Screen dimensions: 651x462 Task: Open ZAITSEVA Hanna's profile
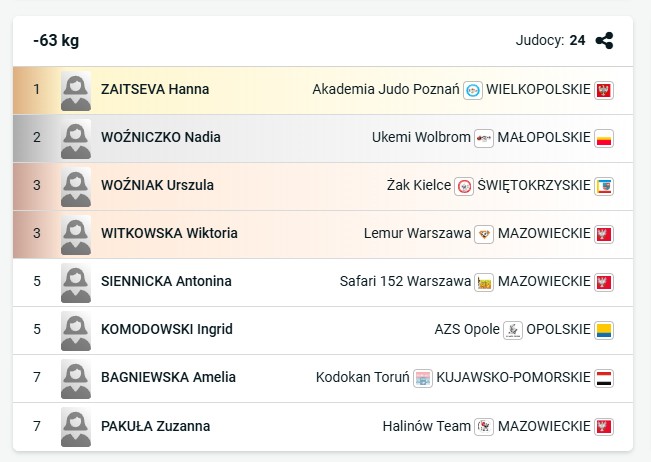pos(155,90)
